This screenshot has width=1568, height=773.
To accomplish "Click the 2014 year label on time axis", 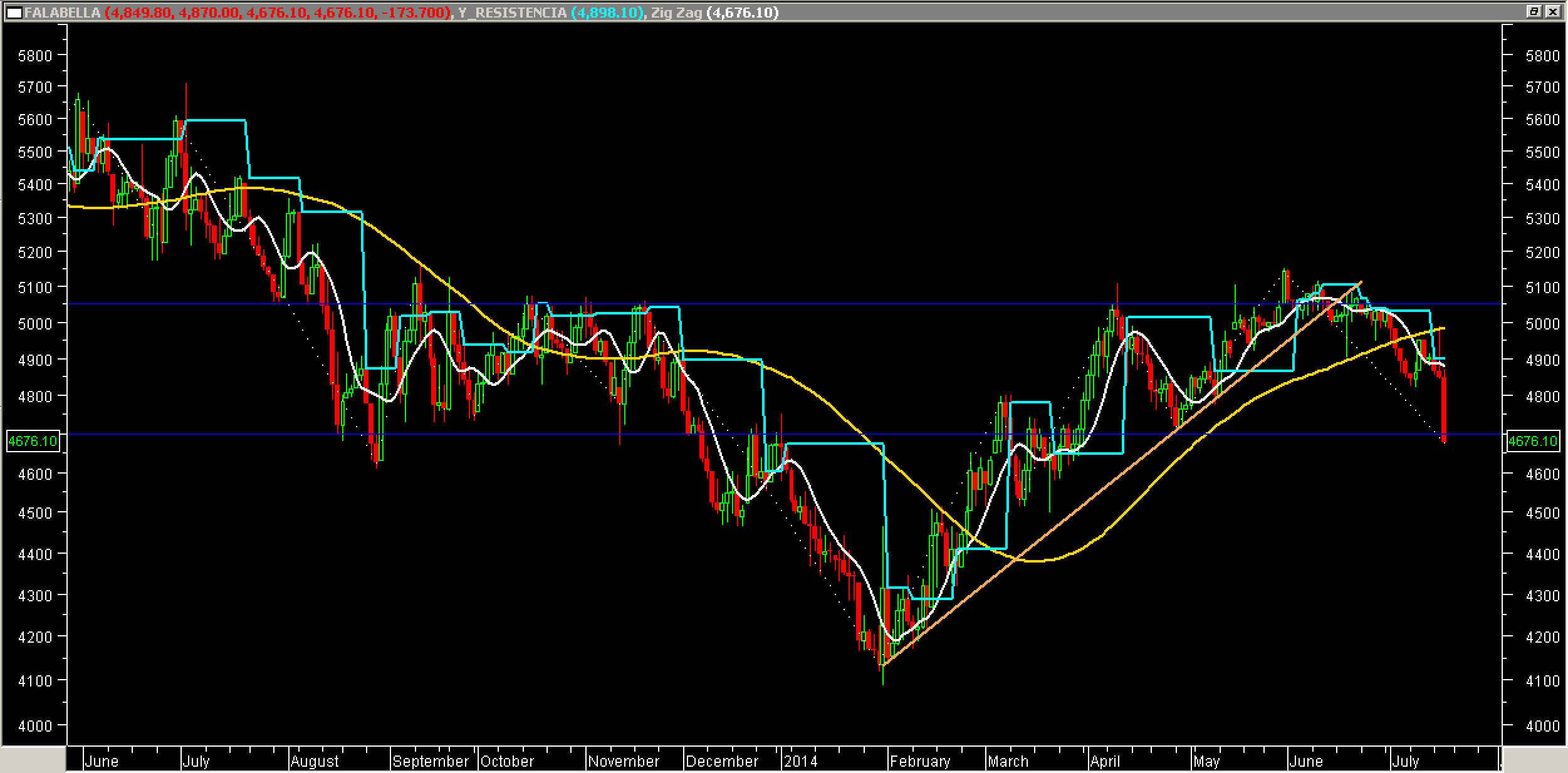I will [801, 761].
